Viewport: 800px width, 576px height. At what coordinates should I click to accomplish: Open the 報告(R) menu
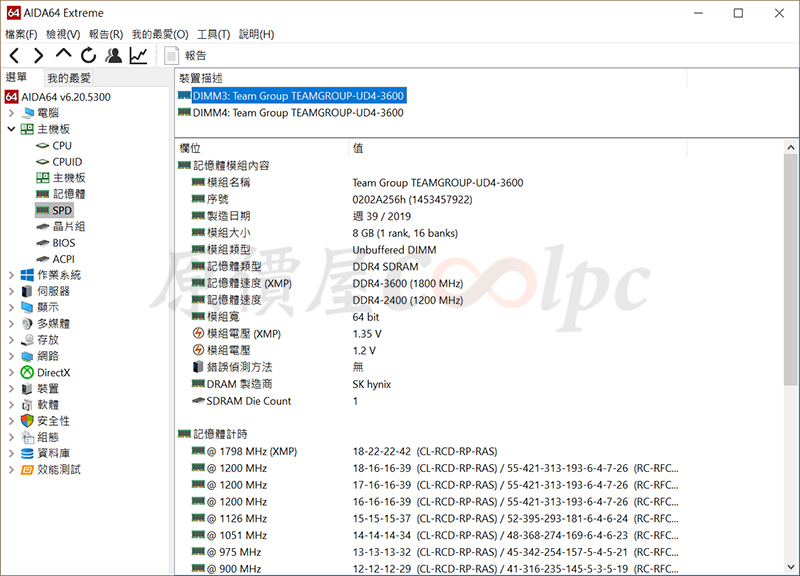point(106,34)
